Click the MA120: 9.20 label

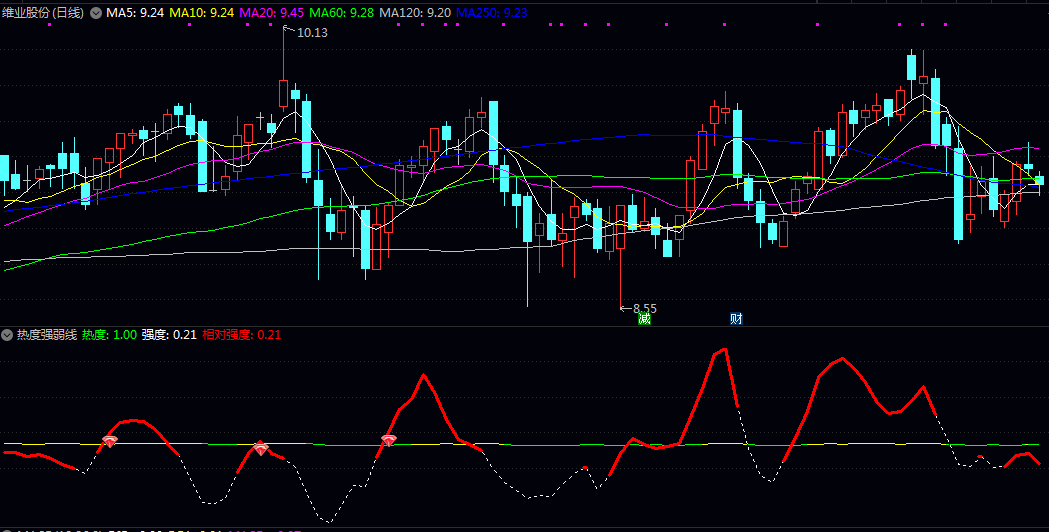pos(415,13)
